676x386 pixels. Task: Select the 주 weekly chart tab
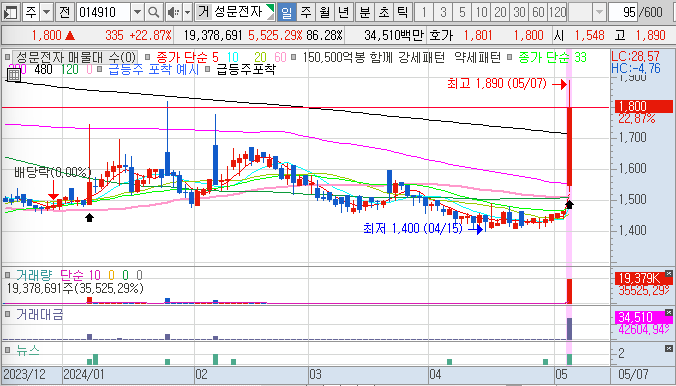[305, 12]
